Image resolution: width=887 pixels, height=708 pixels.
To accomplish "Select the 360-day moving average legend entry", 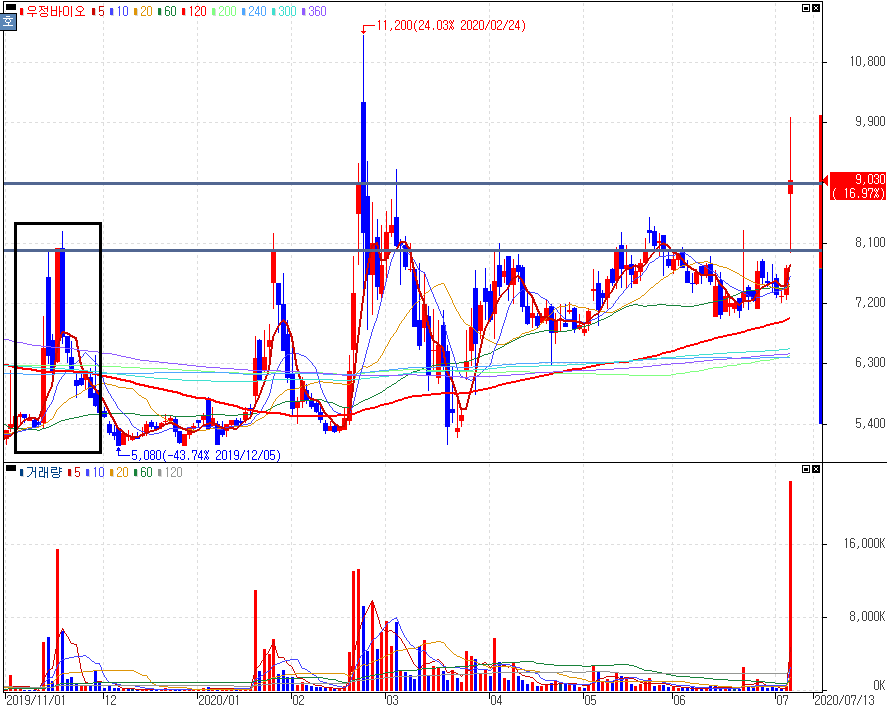I will (314, 11).
